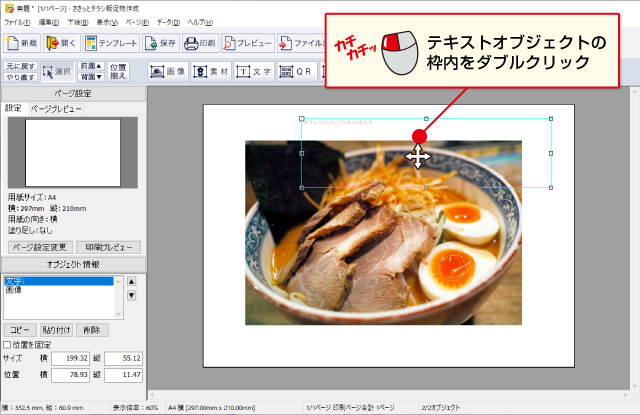This screenshot has width=640, height=415.
Task: Open the ファイル menu
Action: [x=16, y=21]
